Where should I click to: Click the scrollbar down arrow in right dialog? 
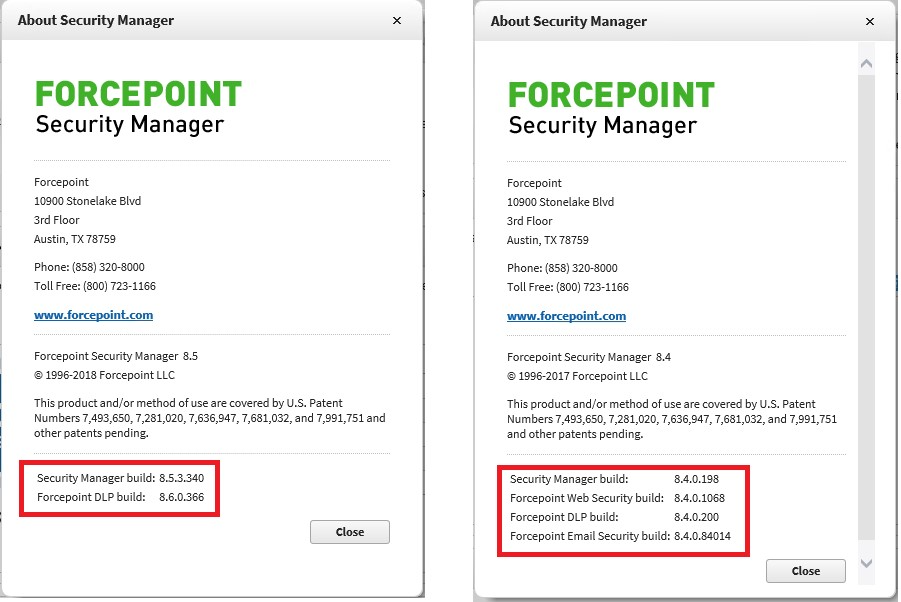(x=867, y=563)
